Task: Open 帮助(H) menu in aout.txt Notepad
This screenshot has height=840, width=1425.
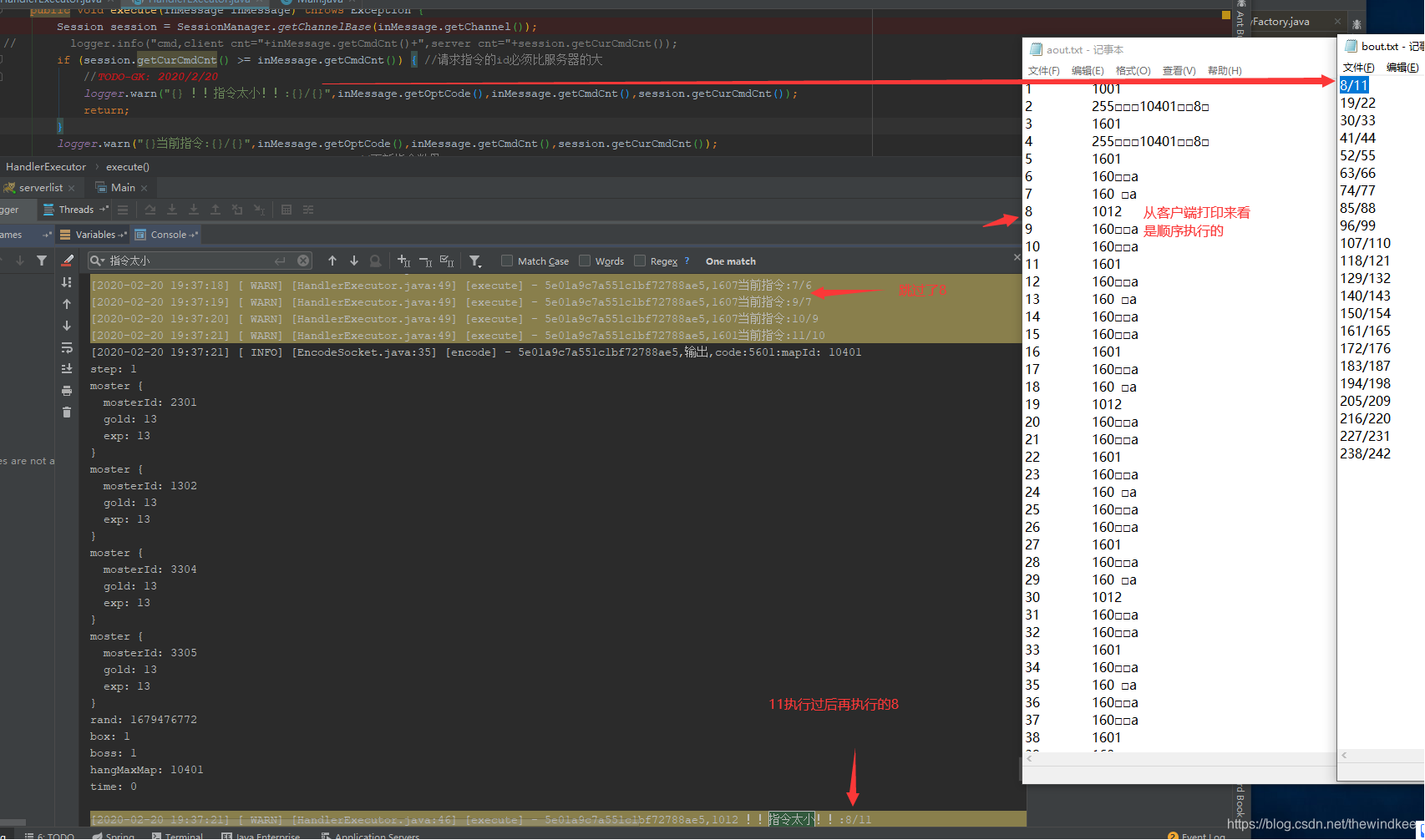Action: coord(1225,71)
